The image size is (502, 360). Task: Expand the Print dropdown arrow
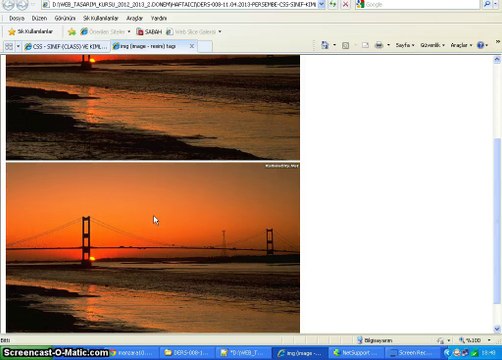(x=388, y=45)
